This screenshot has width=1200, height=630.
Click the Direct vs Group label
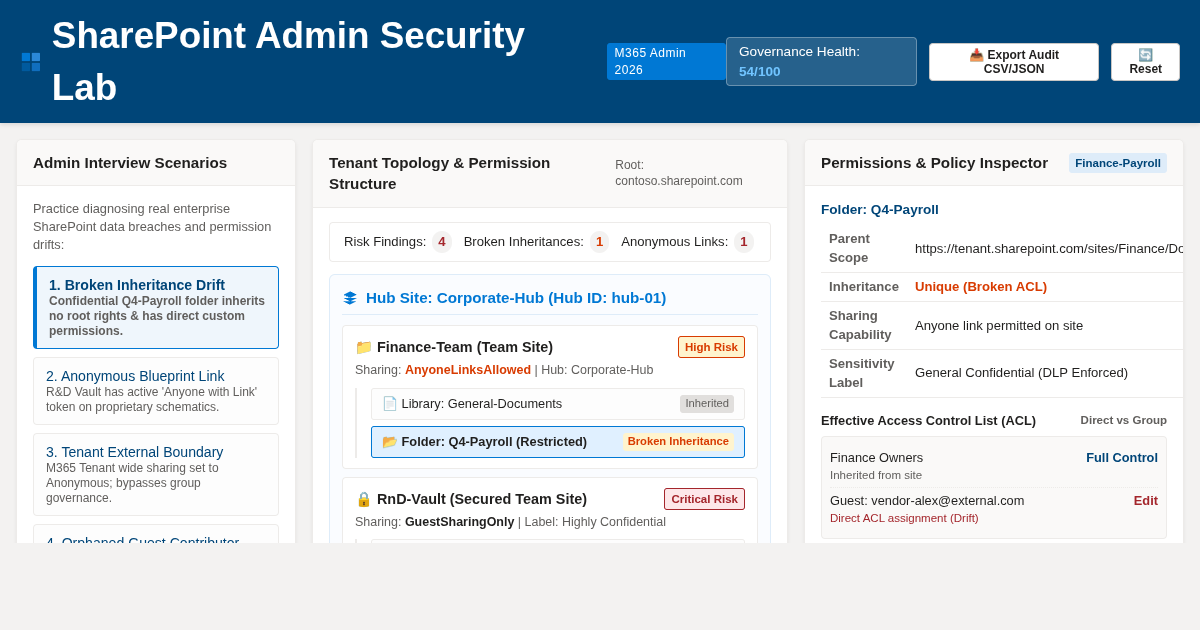click(1123, 420)
